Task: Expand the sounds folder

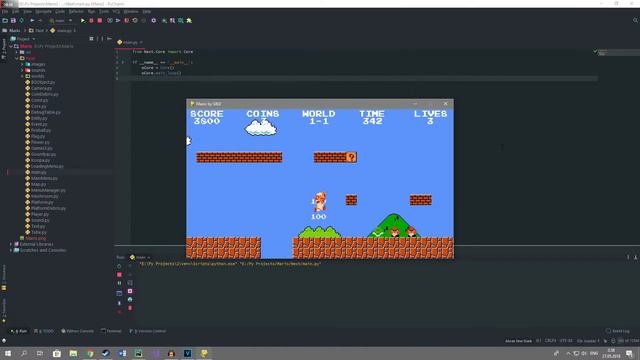Action: click(x=22, y=70)
